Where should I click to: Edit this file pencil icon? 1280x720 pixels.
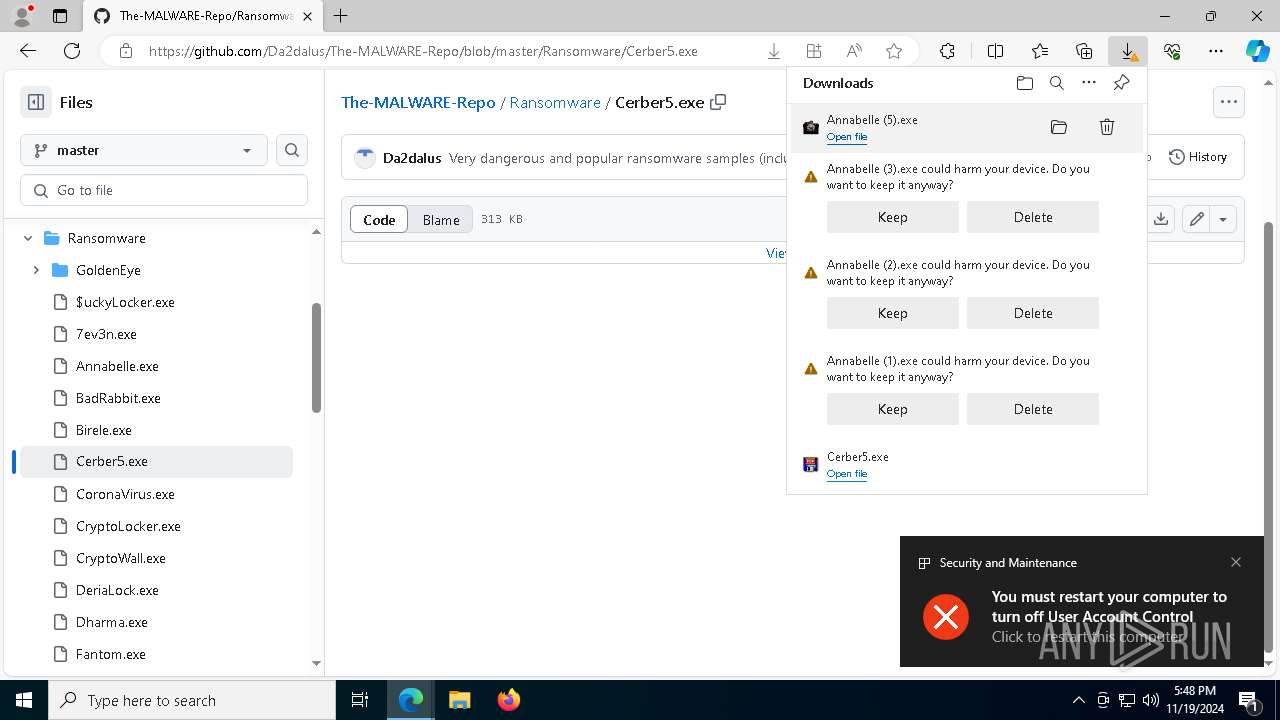tap(1197, 219)
